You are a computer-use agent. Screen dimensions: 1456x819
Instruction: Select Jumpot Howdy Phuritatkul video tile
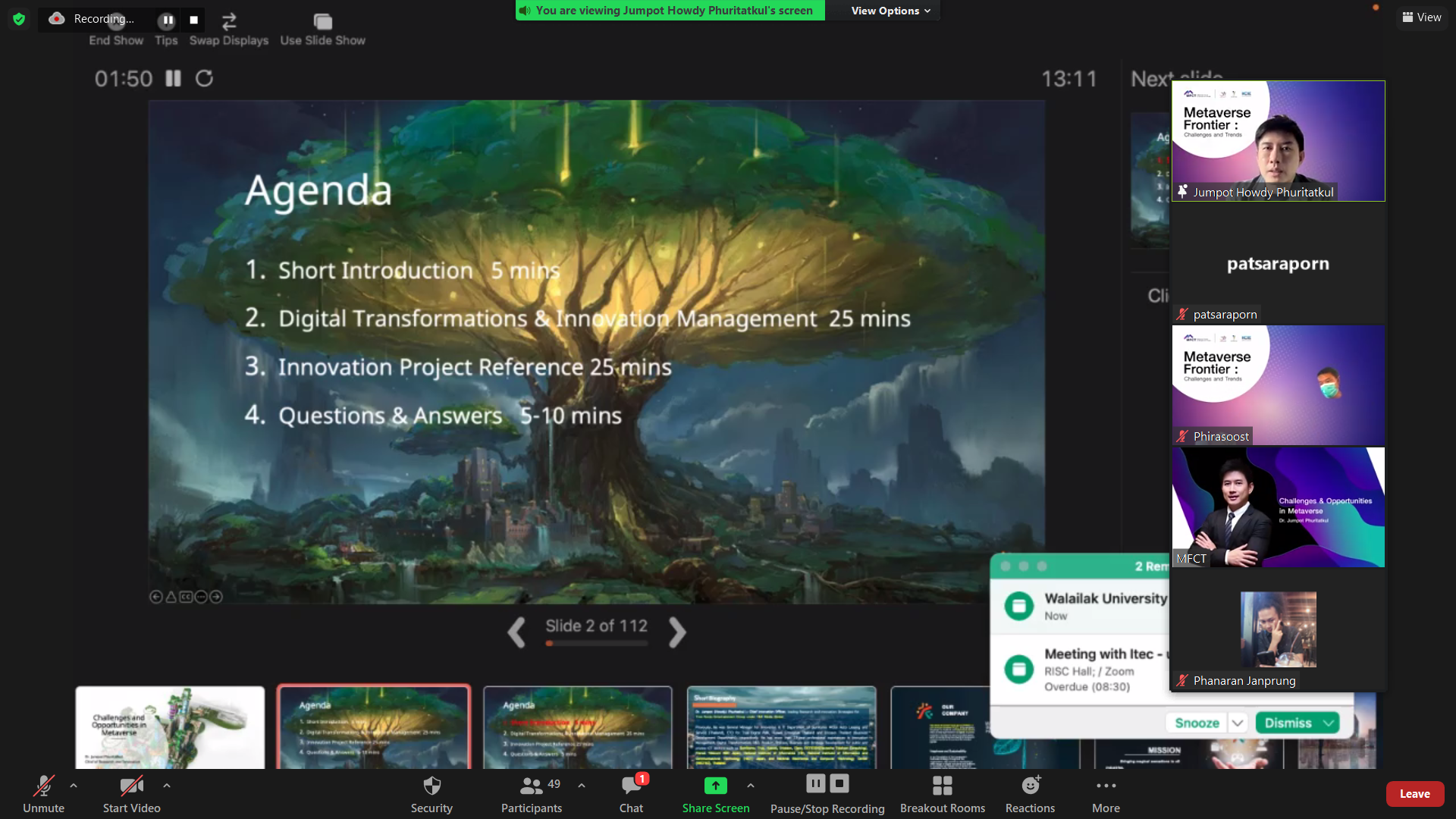[x=1279, y=141]
